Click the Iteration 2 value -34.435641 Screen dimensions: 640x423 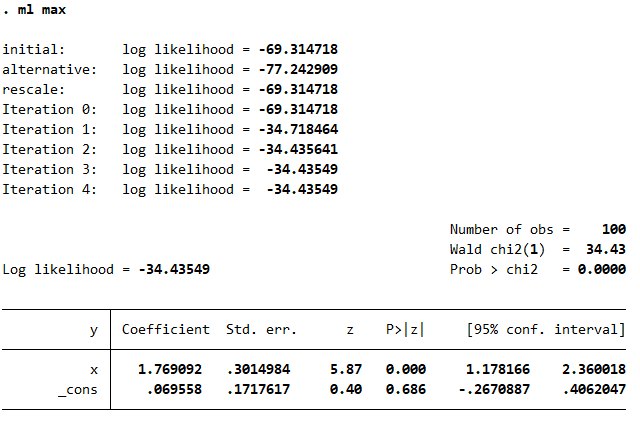[x=297, y=149]
